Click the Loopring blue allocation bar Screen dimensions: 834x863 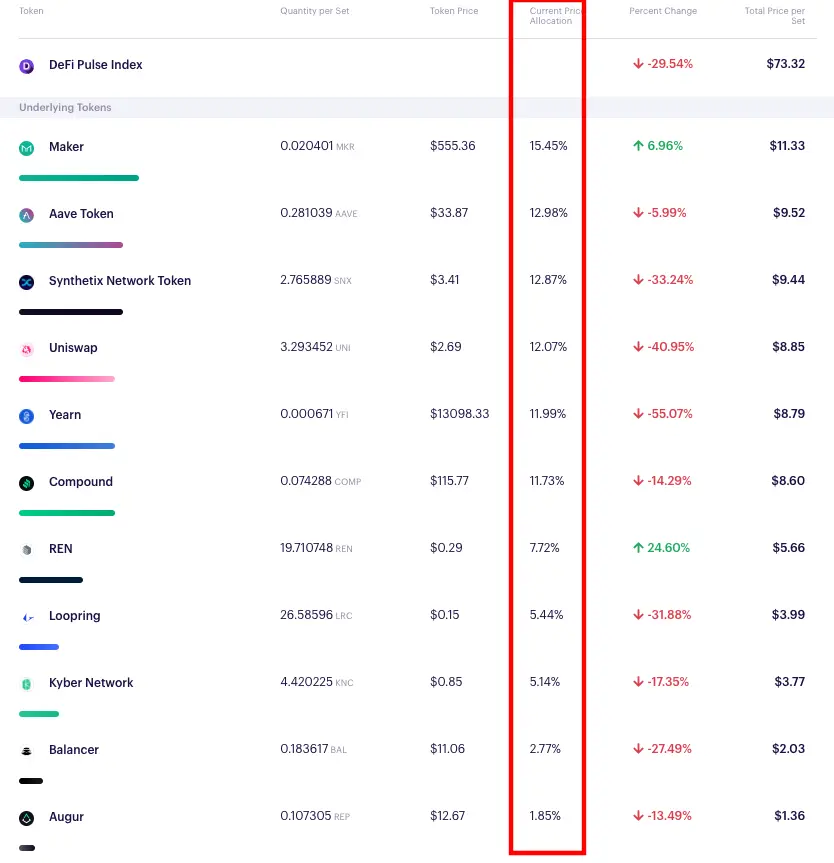pos(39,647)
